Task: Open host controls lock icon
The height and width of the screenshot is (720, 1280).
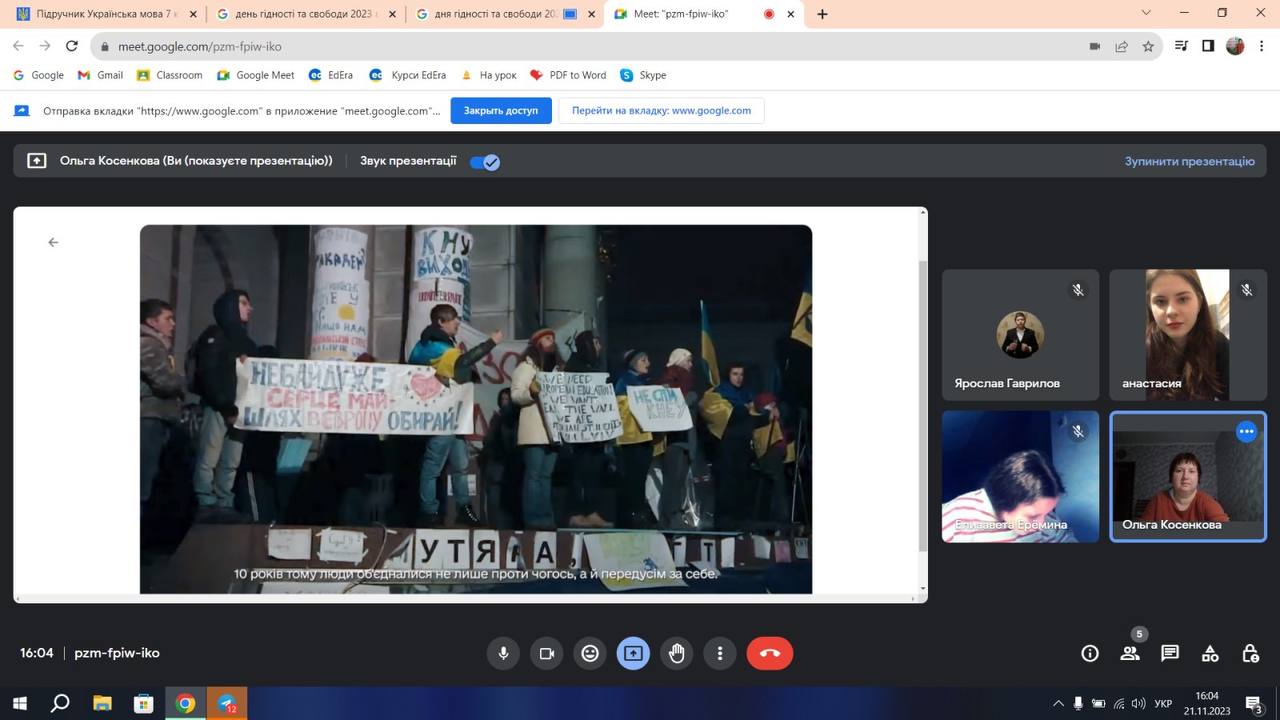Action: click(1250, 653)
